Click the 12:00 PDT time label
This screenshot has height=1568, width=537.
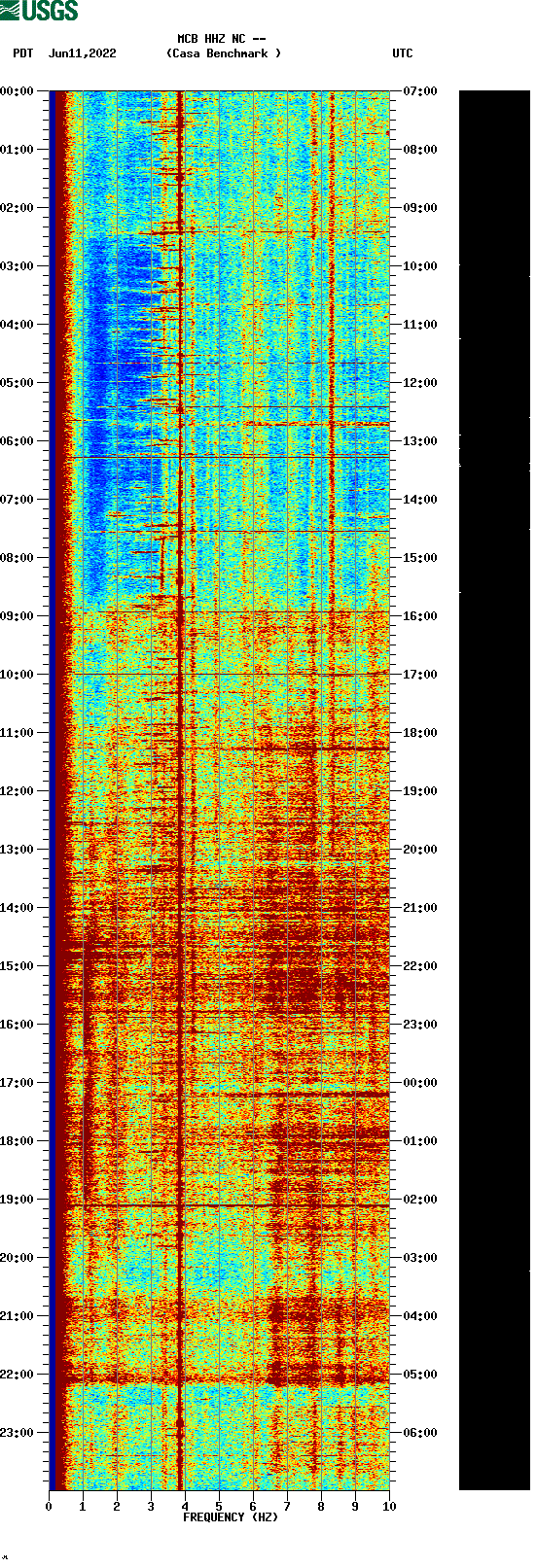coord(18,791)
